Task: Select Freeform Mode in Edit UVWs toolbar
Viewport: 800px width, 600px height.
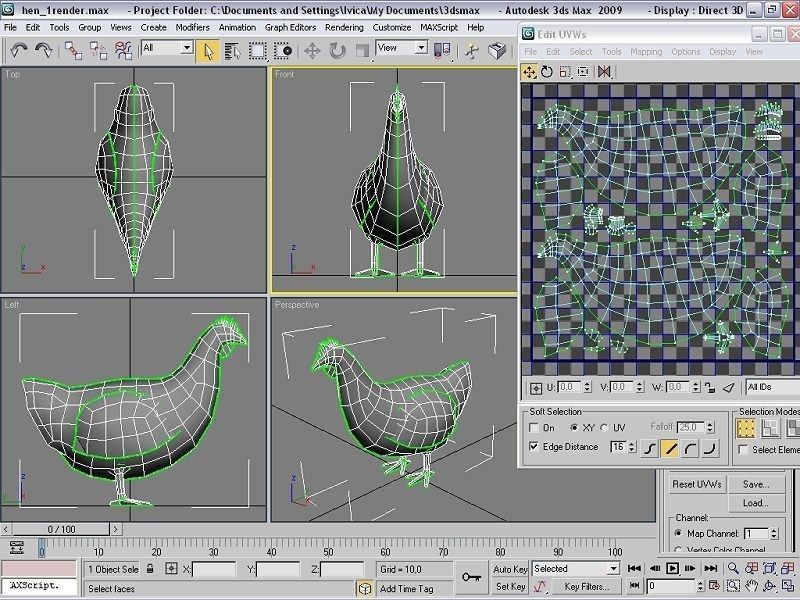Action: [x=583, y=72]
